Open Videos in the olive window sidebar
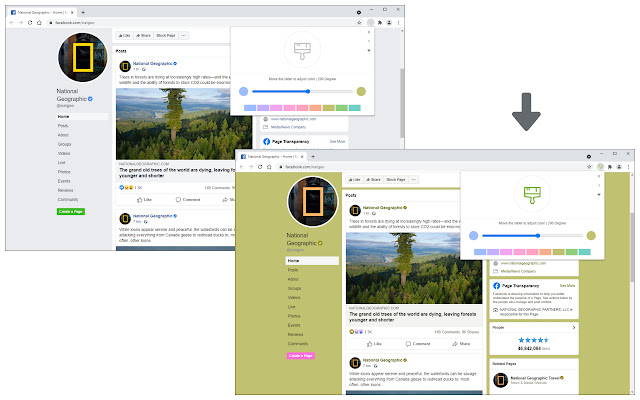The width and height of the screenshot is (640, 400). click(x=294, y=298)
